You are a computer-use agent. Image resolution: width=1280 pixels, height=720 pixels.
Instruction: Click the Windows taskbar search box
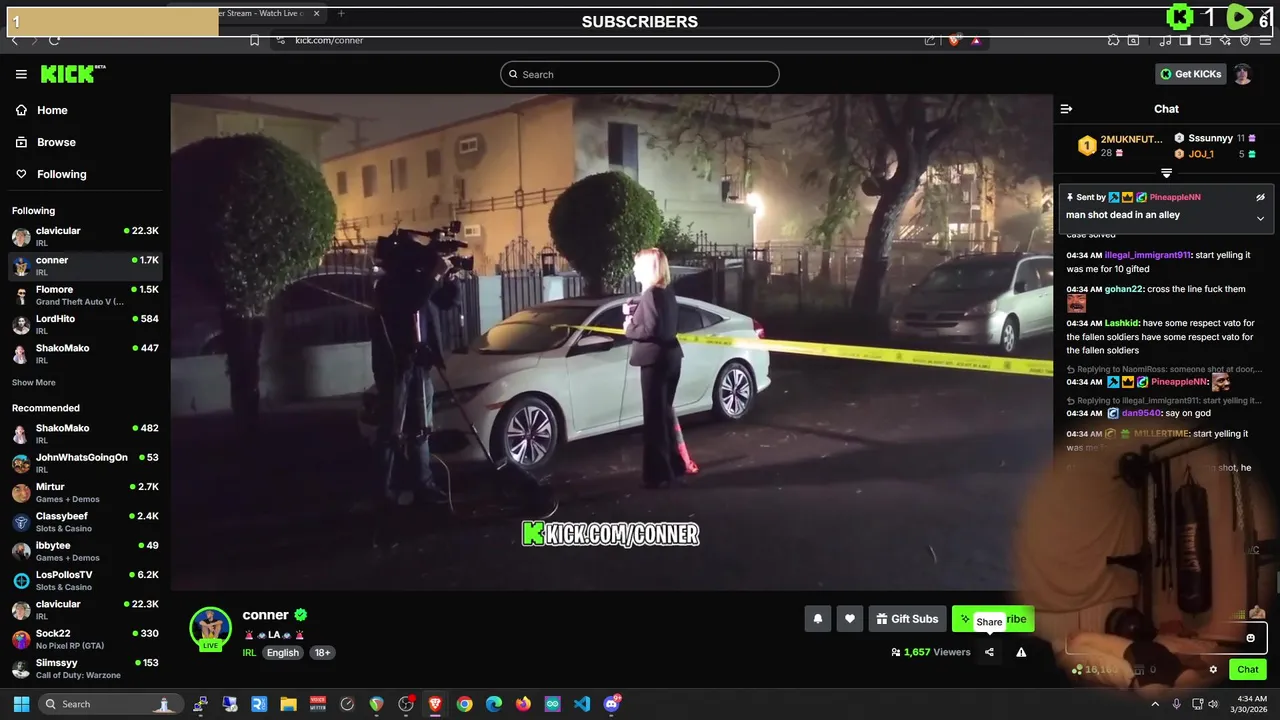click(110, 704)
